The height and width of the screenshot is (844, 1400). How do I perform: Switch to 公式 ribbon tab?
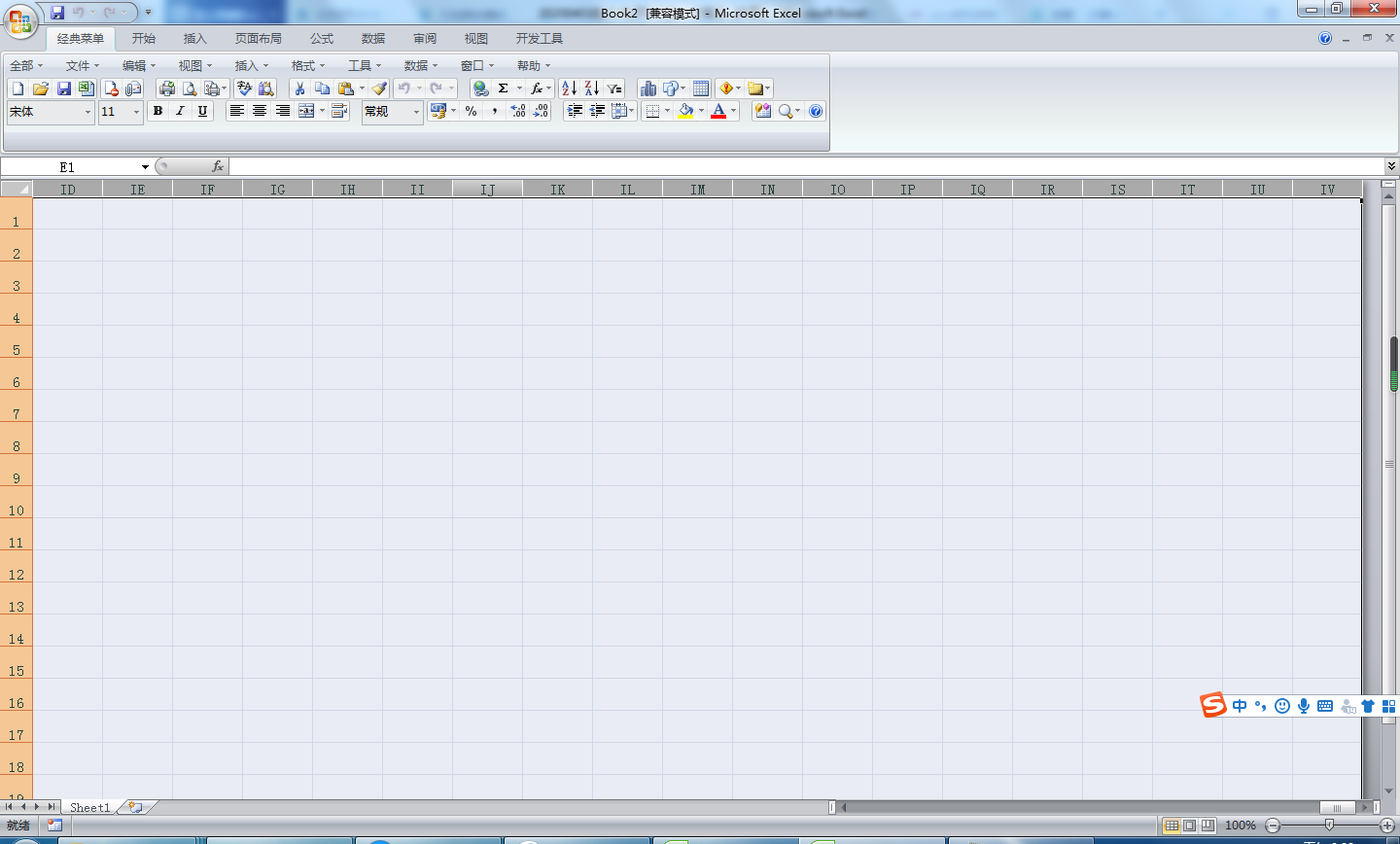(322, 39)
